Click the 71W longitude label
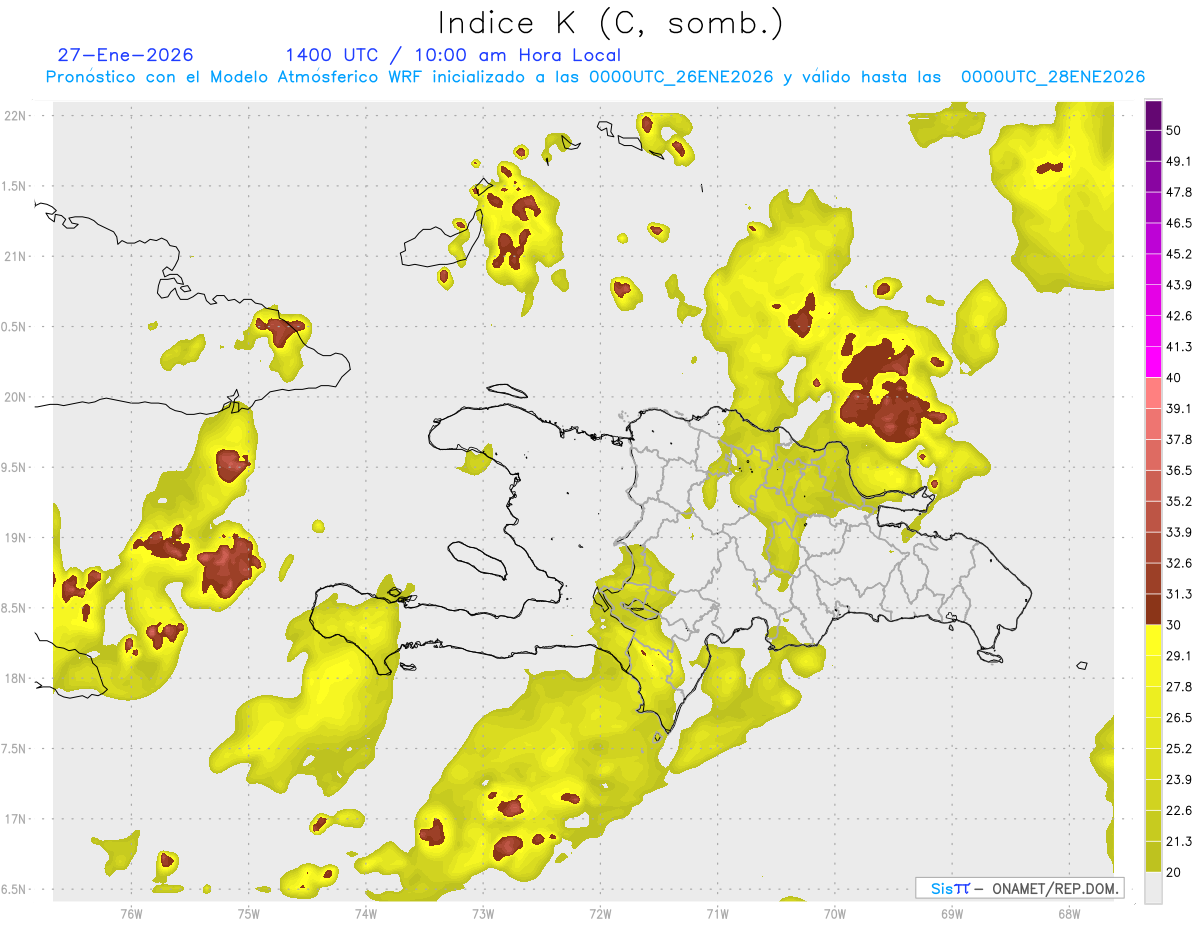The image size is (1200, 927). point(717,914)
